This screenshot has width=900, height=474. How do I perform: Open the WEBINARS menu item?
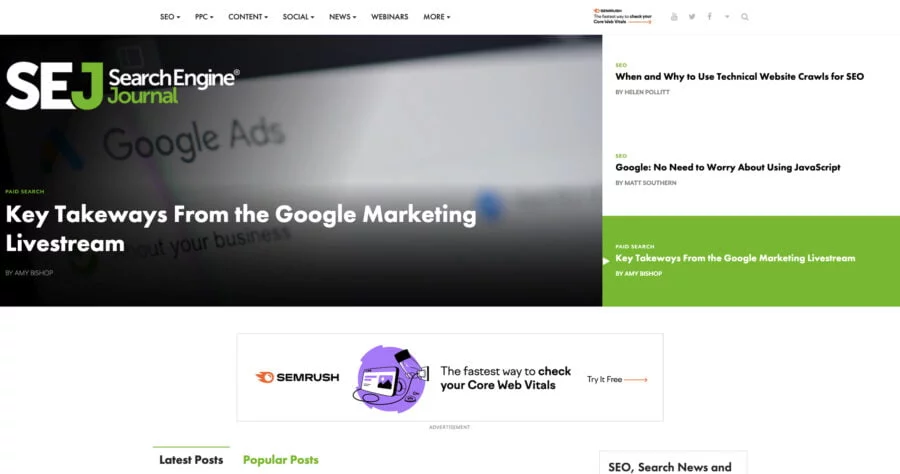[390, 17]
